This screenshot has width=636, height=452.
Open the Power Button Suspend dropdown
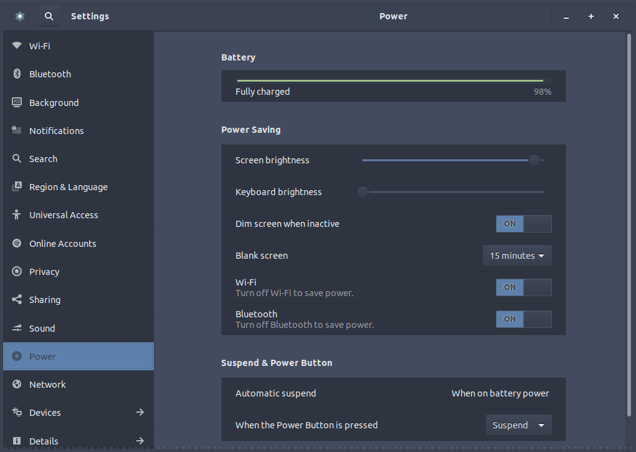(x=519, y=425)
